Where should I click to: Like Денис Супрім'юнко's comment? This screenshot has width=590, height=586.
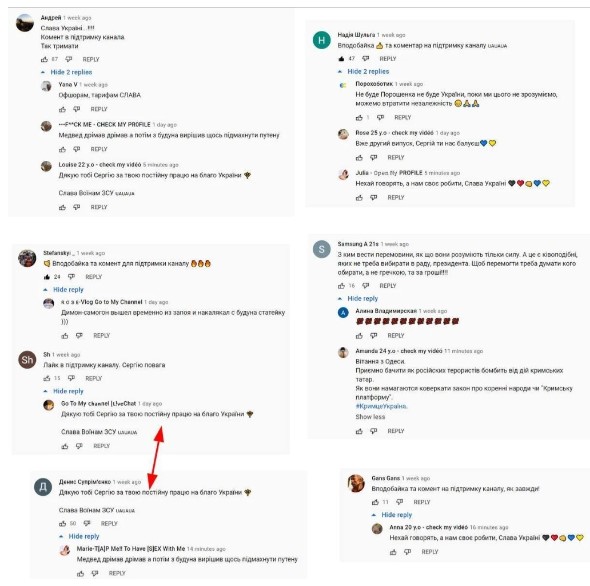tap(62, 523)
